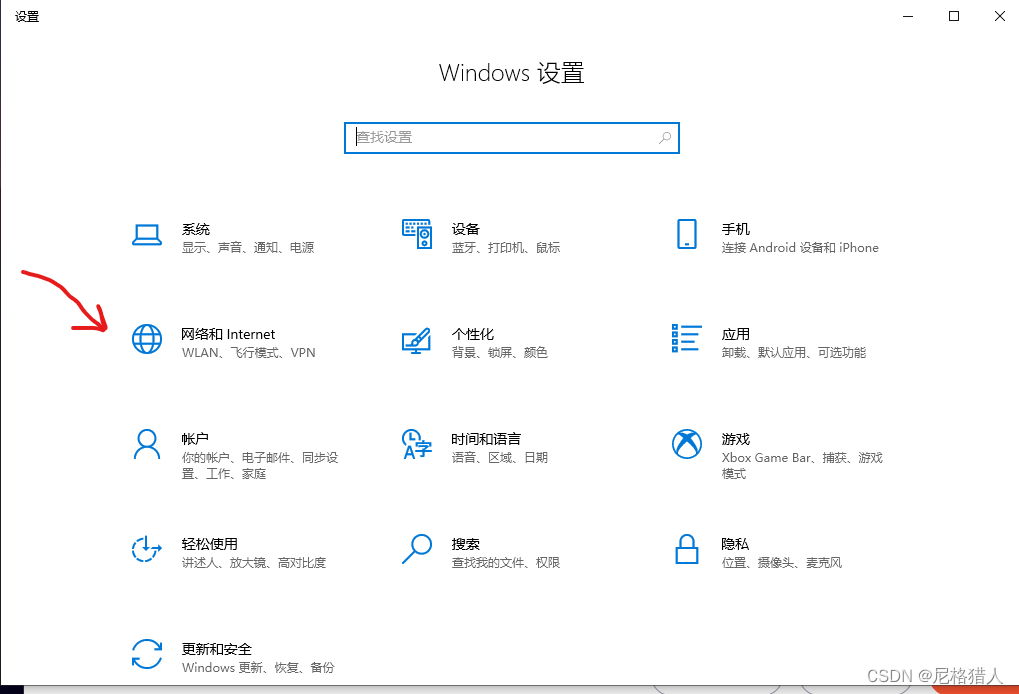The image size is (1019, 694).
Task: Click the text WLAN、飞行模式、VPN
Action: click(x=248, y=353)
